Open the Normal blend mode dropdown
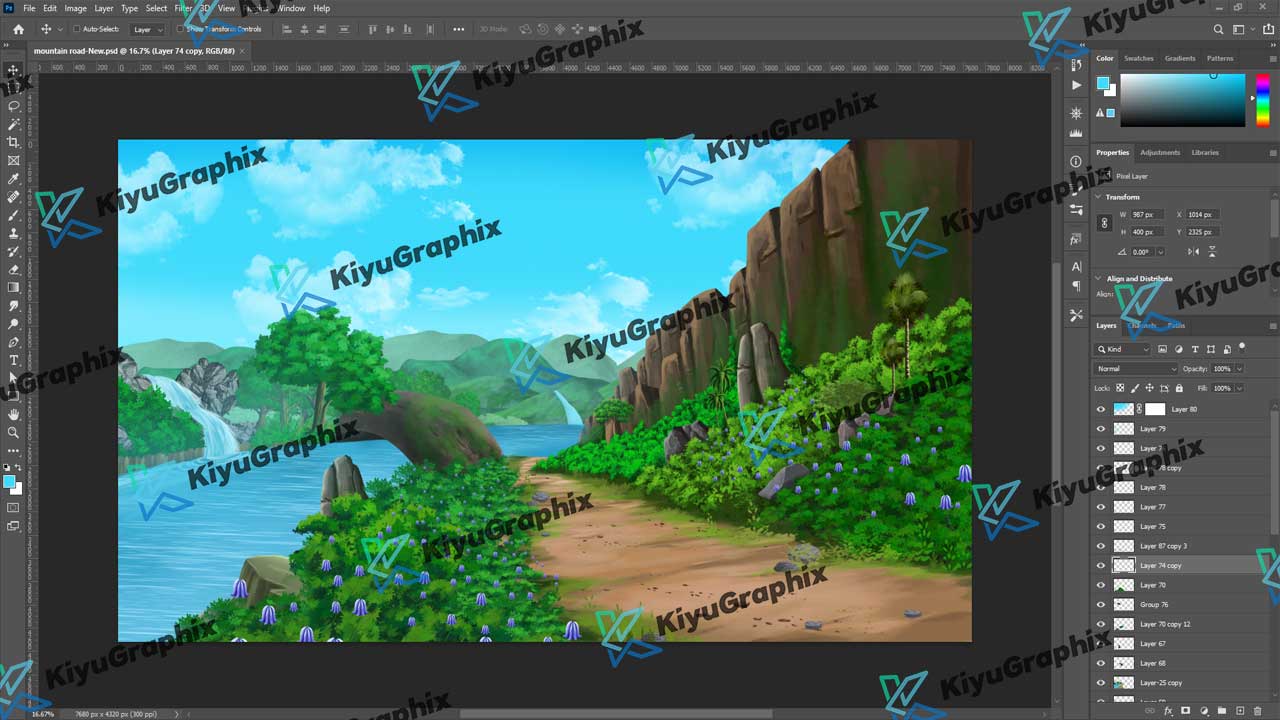Viewport: 1280px width, 720px height. tap(1136, 369)
